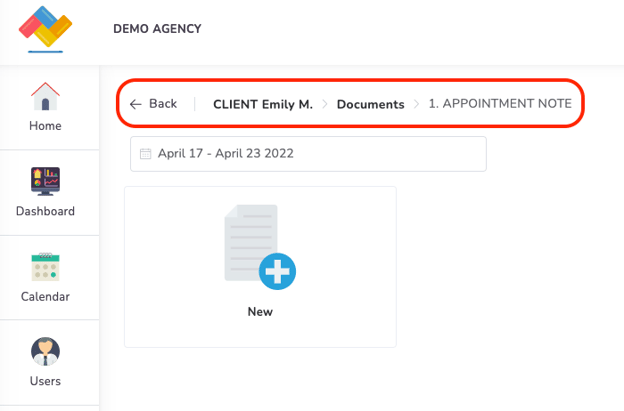Click the Home house icon in sidebar
Screen dimensions: 624x411
[x=45, y=96]
